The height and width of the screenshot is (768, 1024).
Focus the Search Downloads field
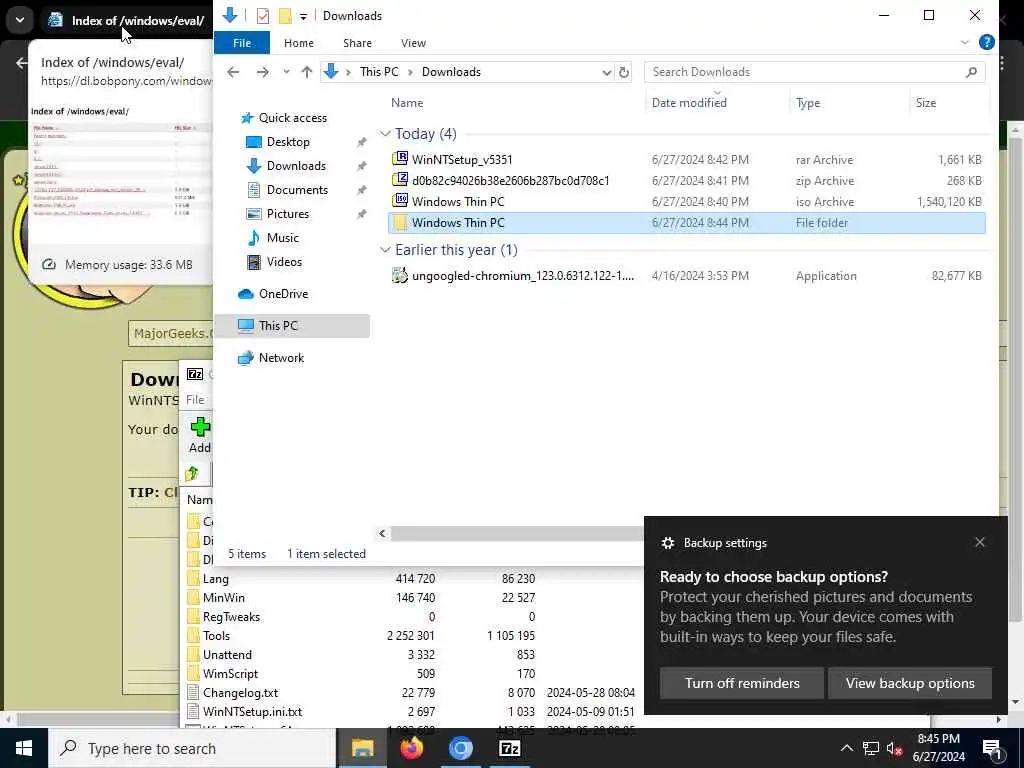[814, 72]
